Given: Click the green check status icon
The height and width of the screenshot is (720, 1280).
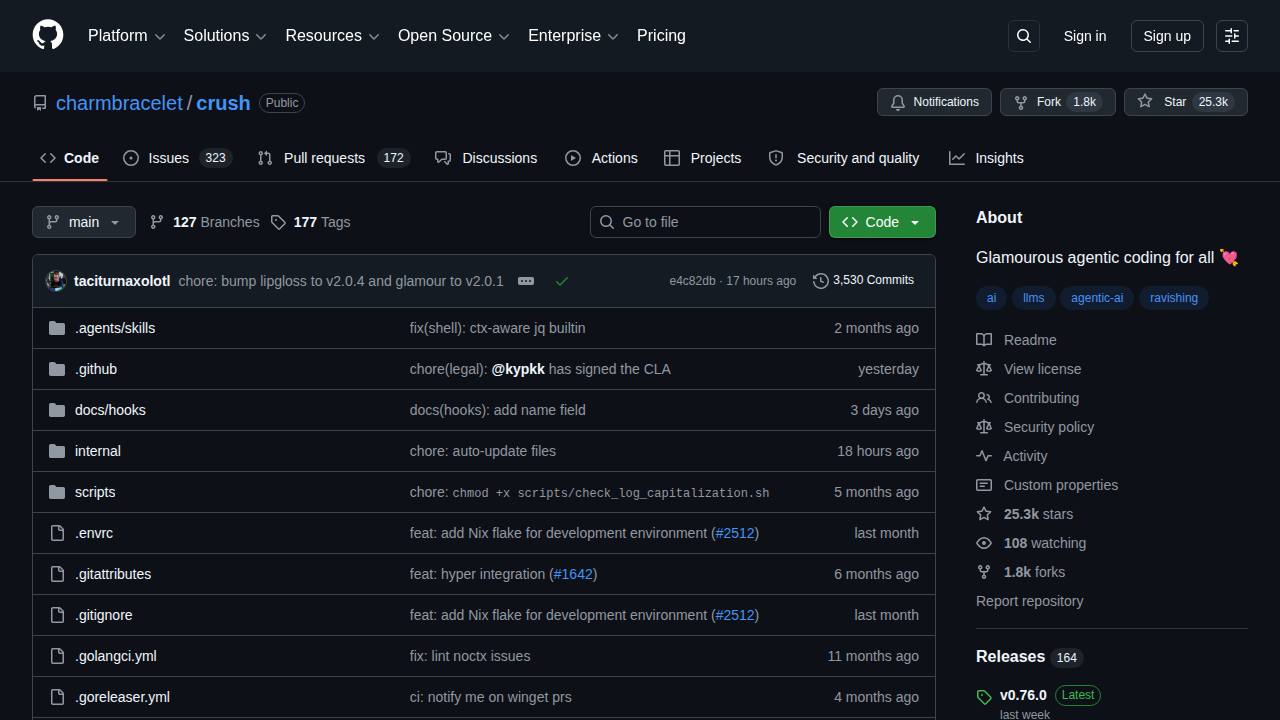Looking at the screenshot, I should 562,281.
